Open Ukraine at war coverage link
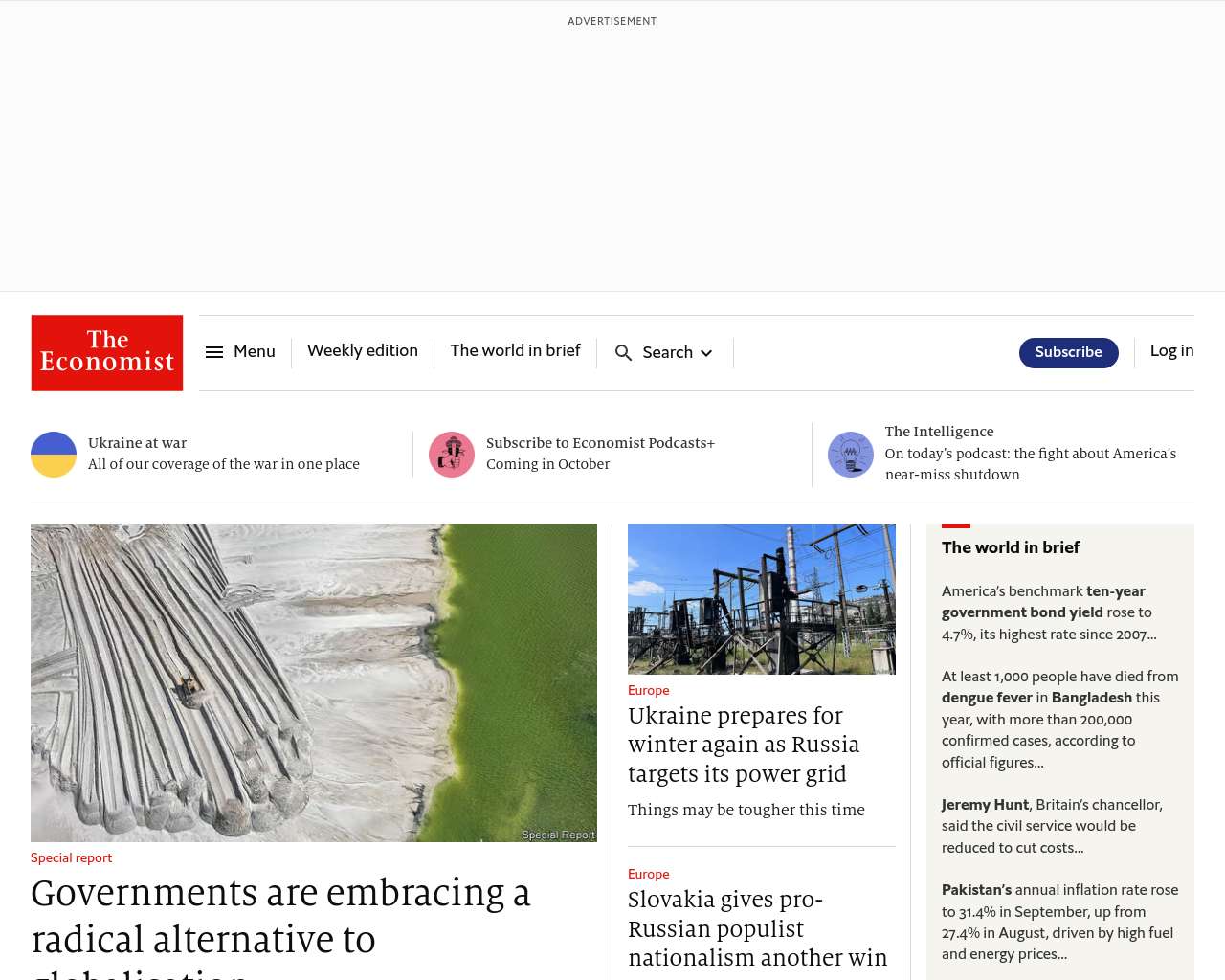The width and height of the screenshot is (1225, 980). pos(137,443)
